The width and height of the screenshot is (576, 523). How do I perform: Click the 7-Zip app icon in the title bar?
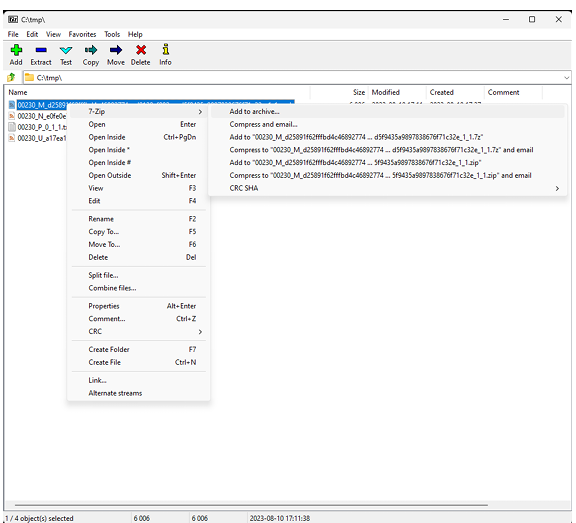13,19
